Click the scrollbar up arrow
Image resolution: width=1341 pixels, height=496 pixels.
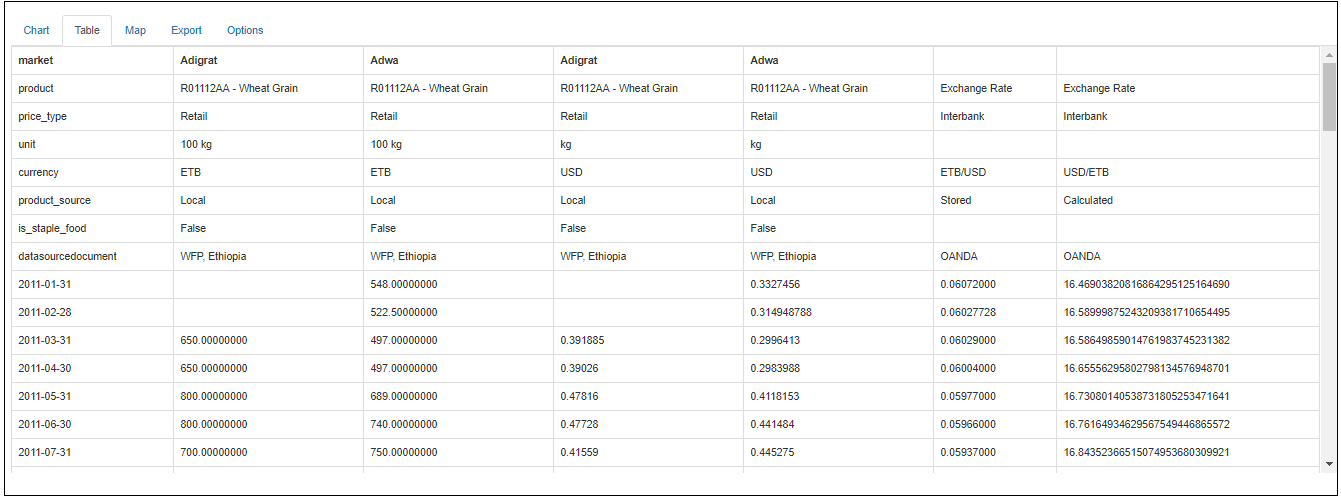pos(1329,54)
